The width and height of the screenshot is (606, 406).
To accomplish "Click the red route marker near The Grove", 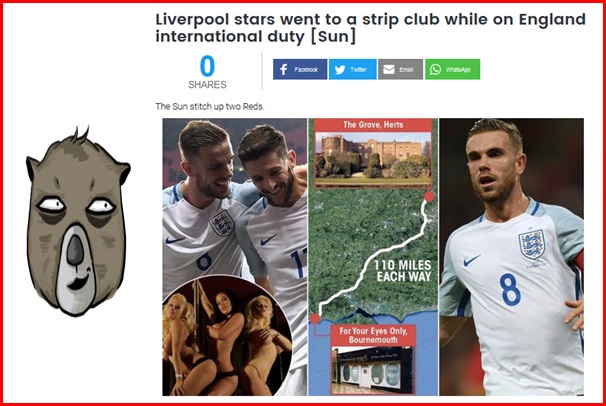I will click(x=429, y=197).
